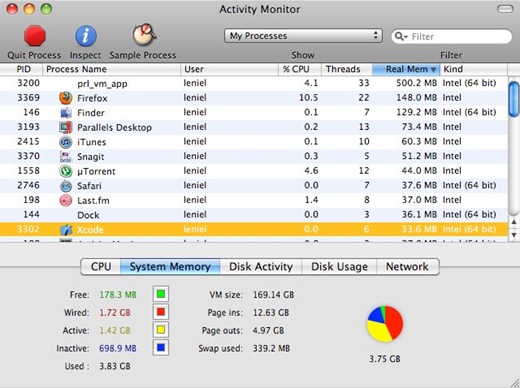Click the scrollbar up arrow
This screenshot has width=520, height=388.
click(x=514, y=222)
